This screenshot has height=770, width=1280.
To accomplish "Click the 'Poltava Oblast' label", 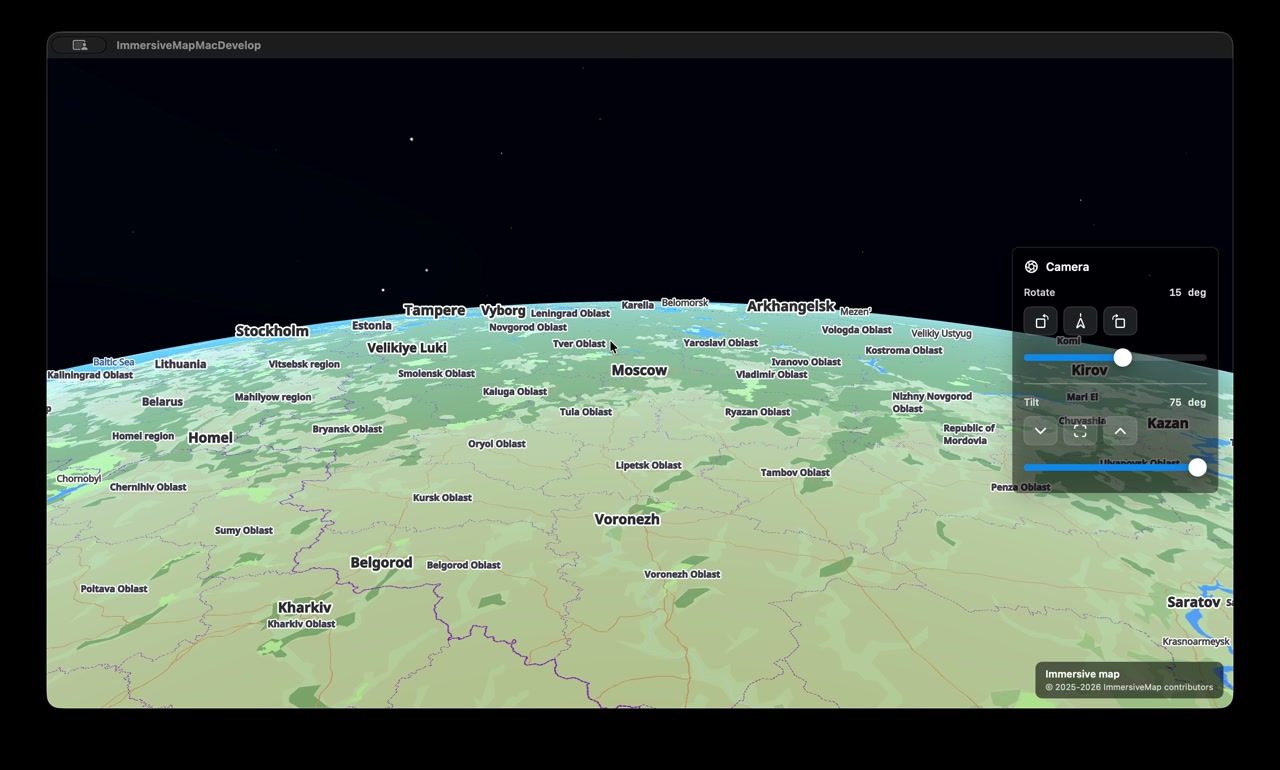I will pyautogui.click(x=114, y=589).
